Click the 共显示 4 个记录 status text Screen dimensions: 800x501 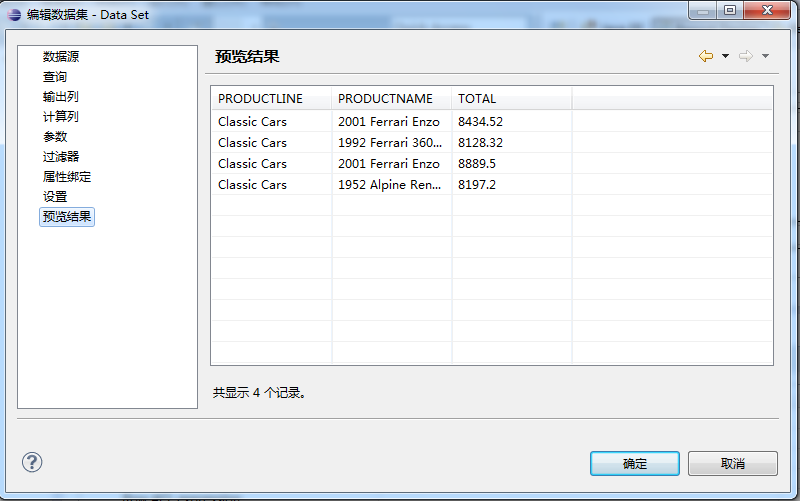pos(259,392)
